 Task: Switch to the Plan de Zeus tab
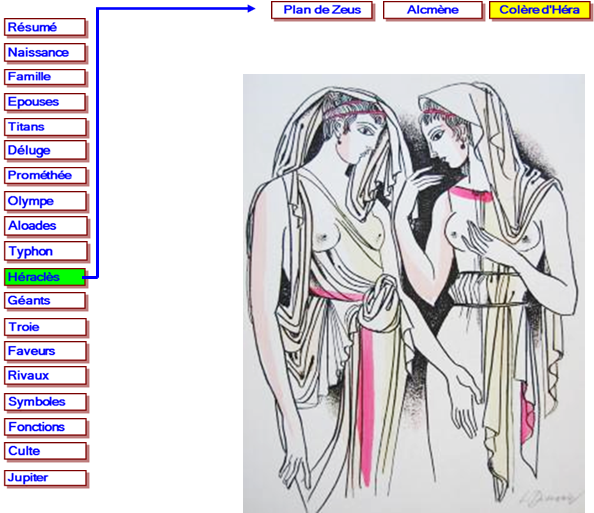(x=322, y=10)
